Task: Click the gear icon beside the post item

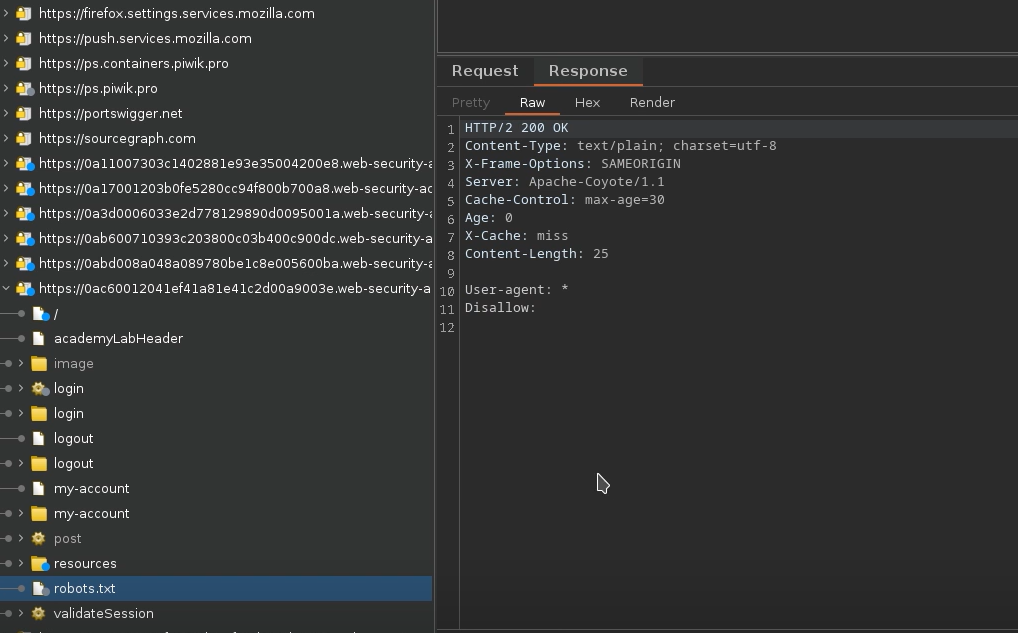Action: click(39, 538)
